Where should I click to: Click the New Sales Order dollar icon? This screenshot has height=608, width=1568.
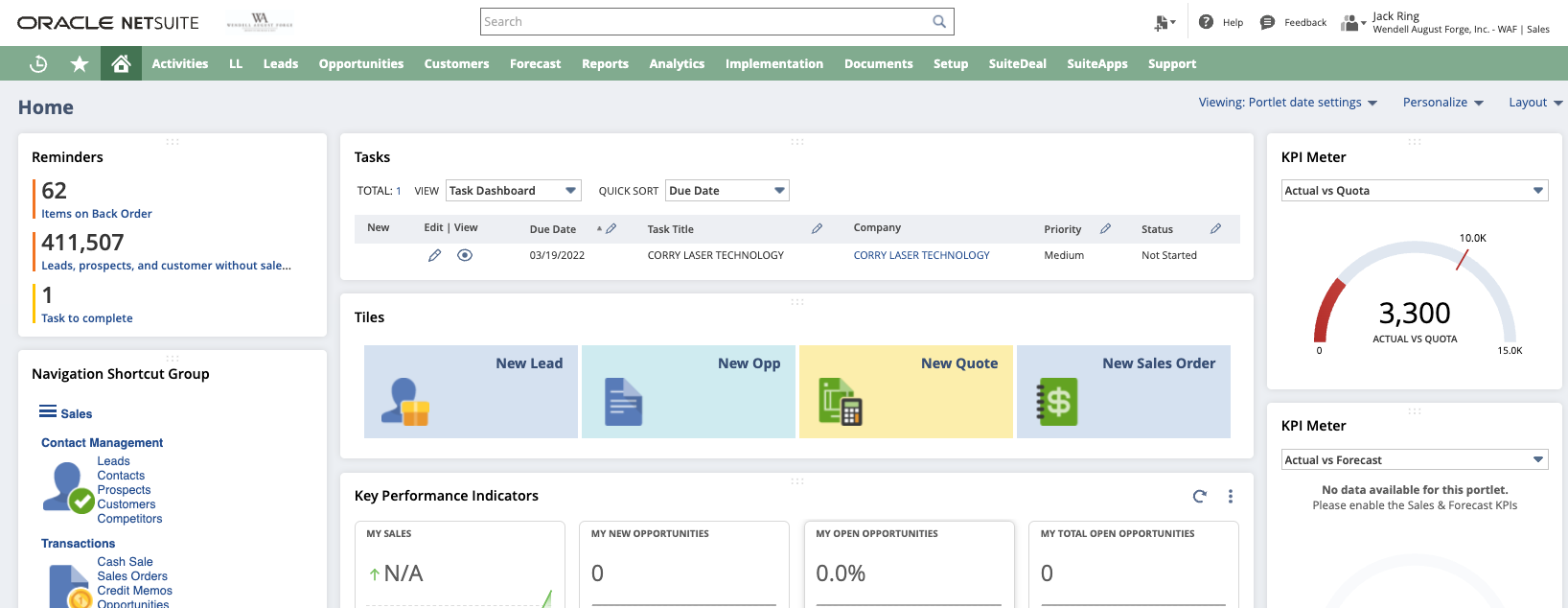click(1057, 402)
